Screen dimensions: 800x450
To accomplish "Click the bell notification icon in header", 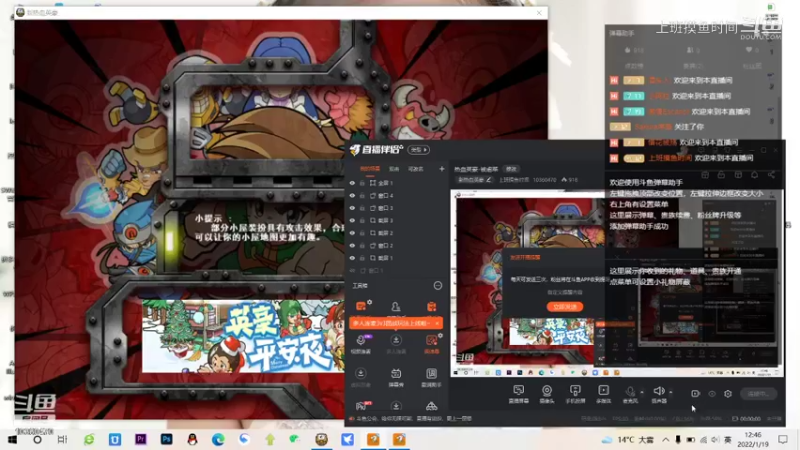I will pos(755,175).
